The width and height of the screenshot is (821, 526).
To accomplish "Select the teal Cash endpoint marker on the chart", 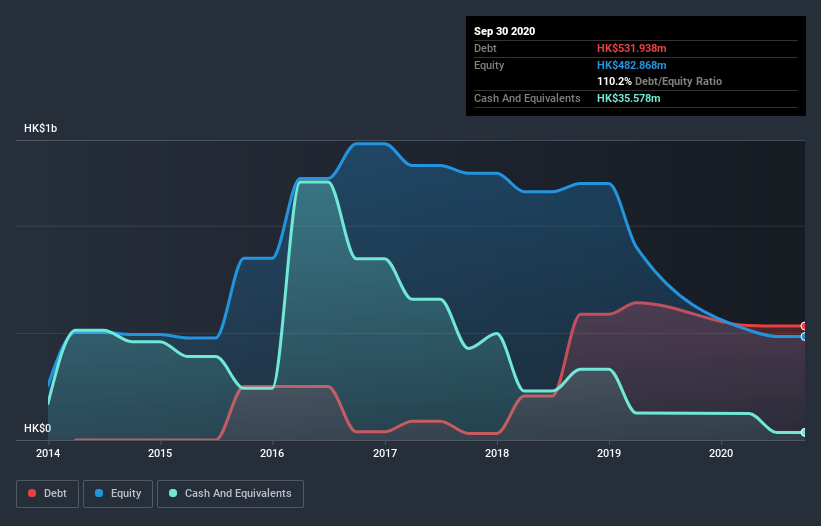I will coord(804,432).
